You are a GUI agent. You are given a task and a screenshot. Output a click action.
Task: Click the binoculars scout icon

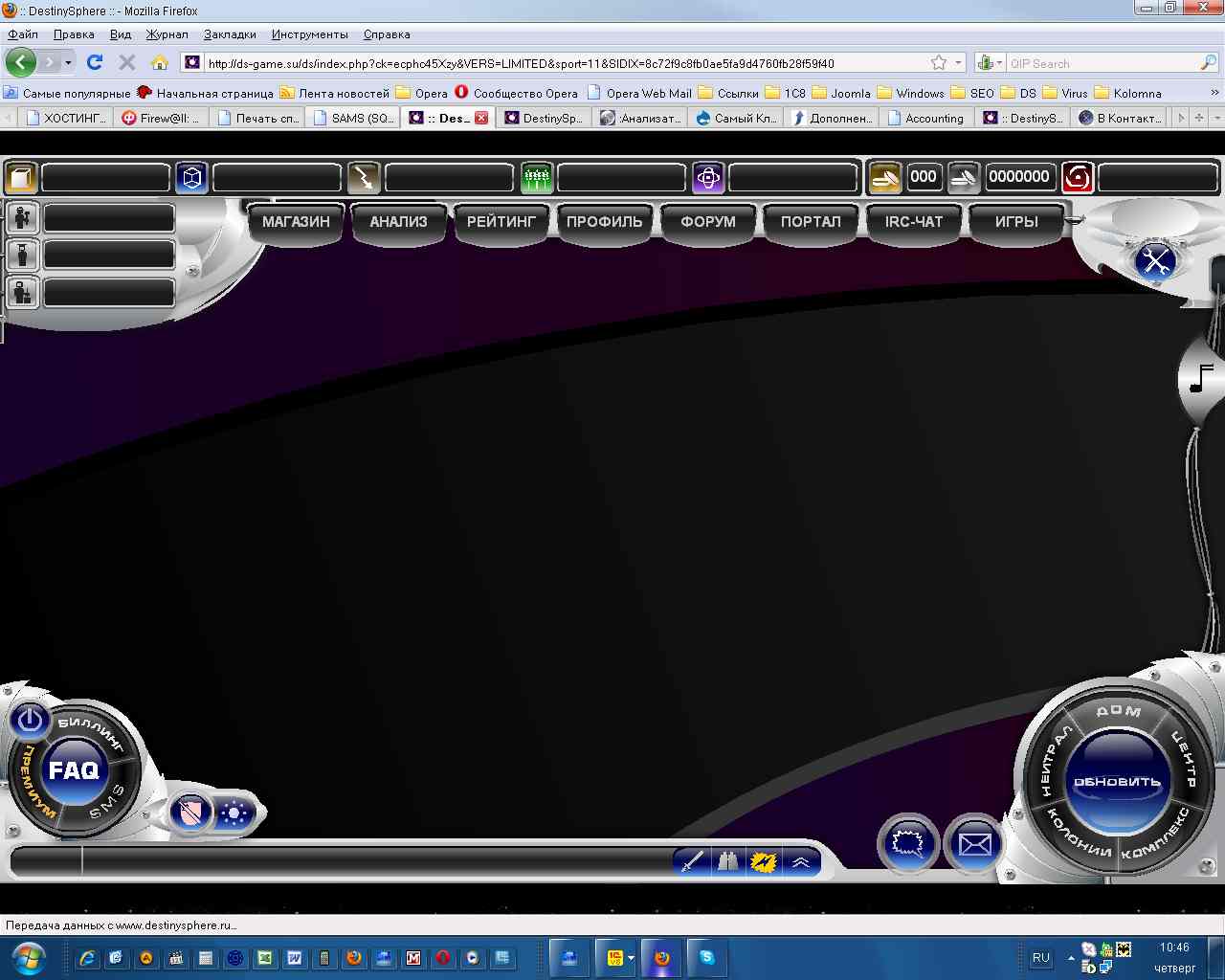[728, 862]
